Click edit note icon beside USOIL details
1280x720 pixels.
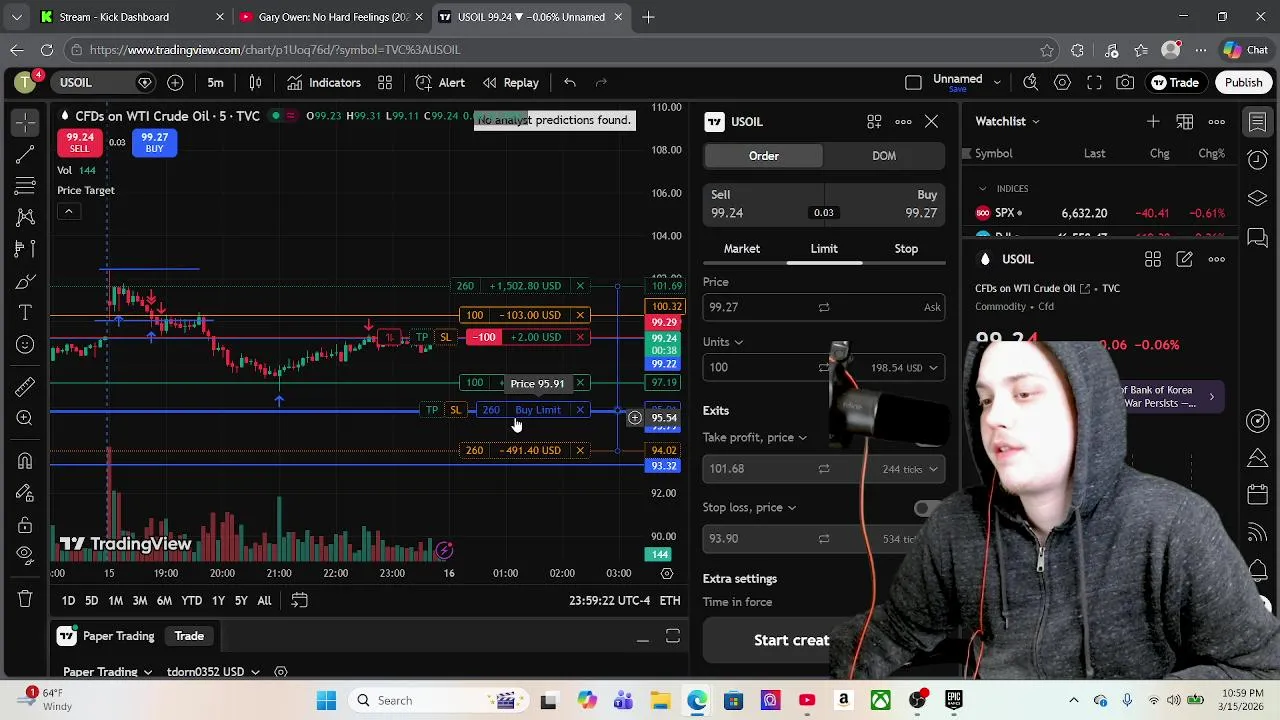[1185, 260]
